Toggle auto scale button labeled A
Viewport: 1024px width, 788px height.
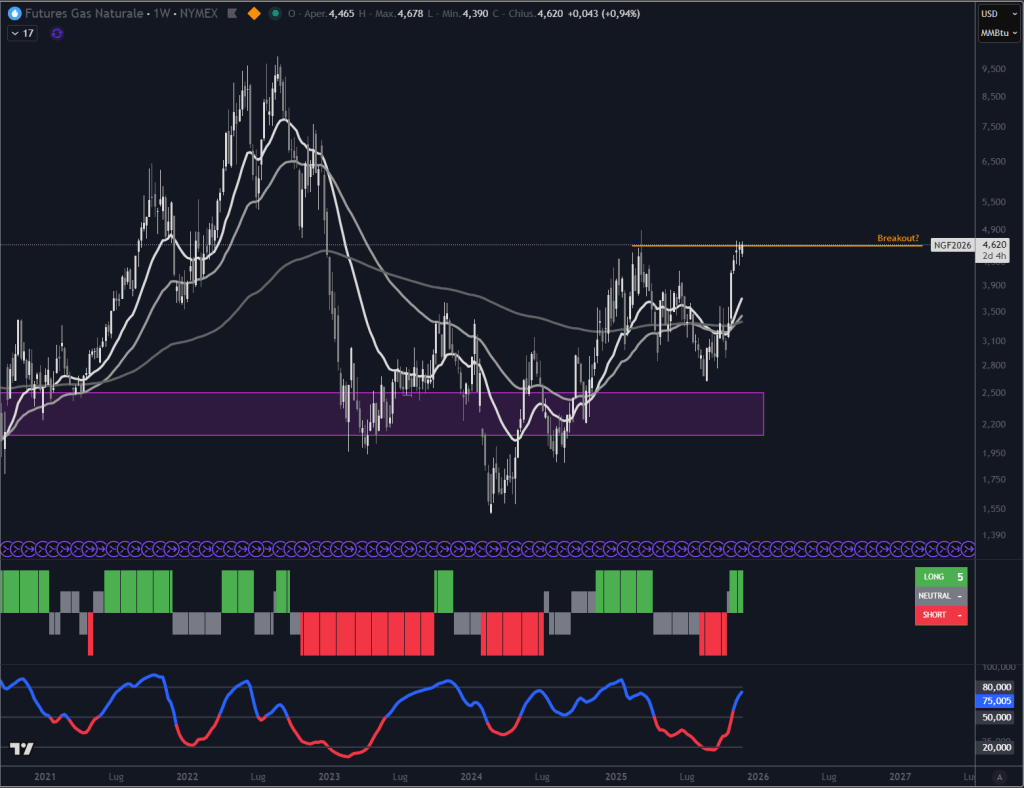point(998,777)
